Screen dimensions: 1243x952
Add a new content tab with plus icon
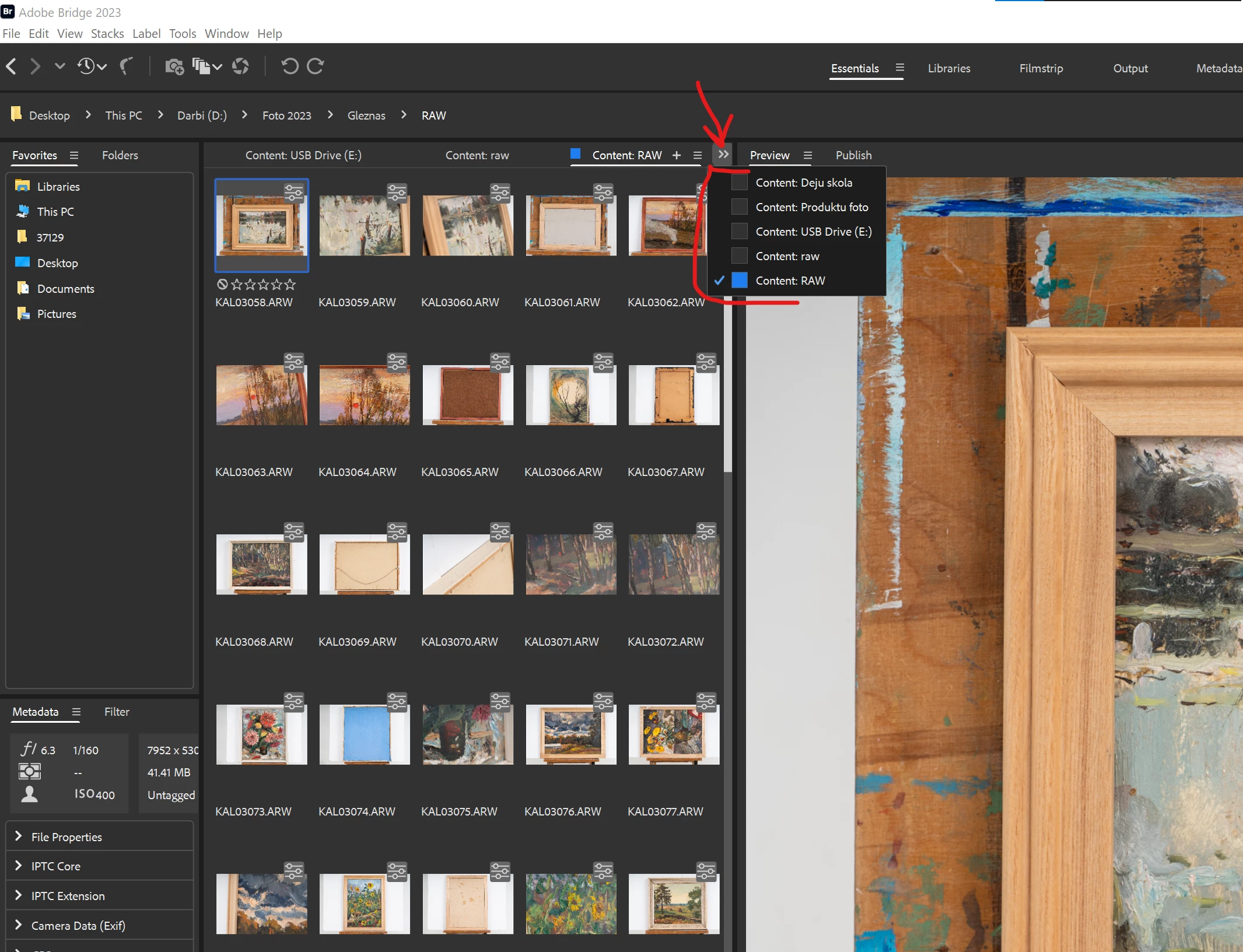[677, 155]
